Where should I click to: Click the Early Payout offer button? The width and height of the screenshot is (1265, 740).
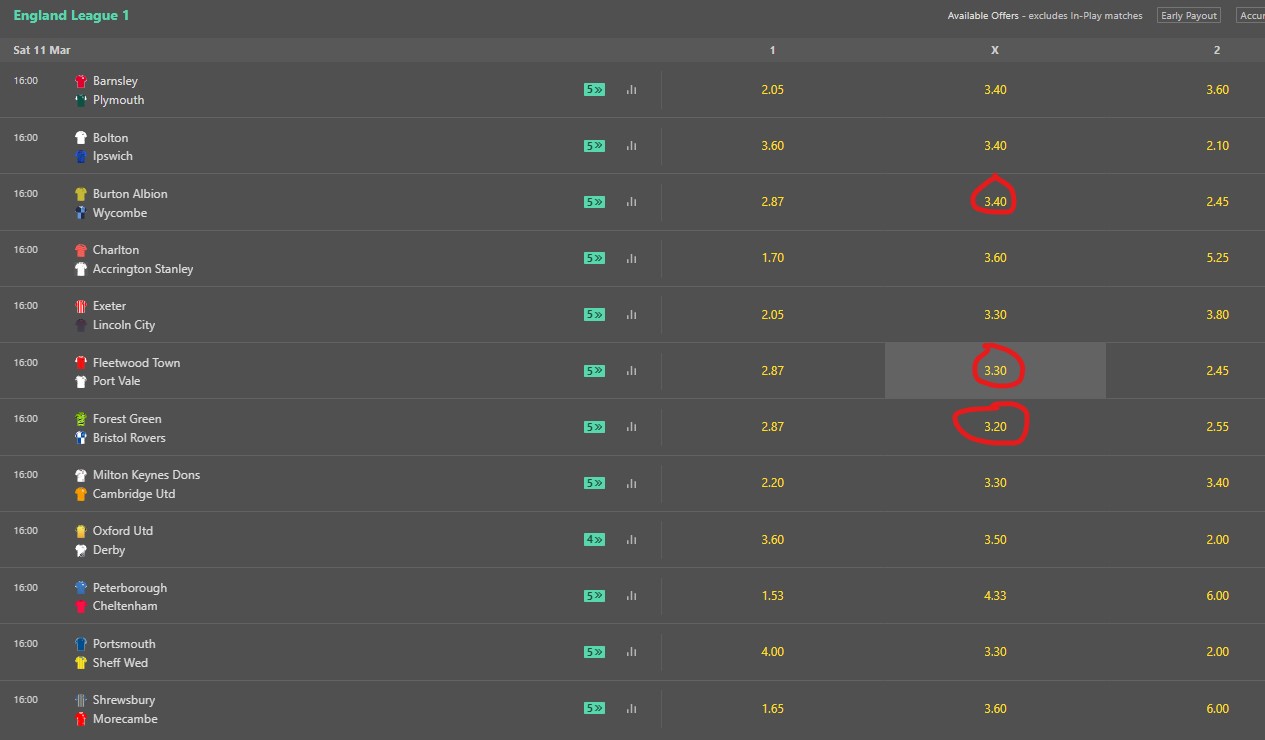click(1189, 16)
